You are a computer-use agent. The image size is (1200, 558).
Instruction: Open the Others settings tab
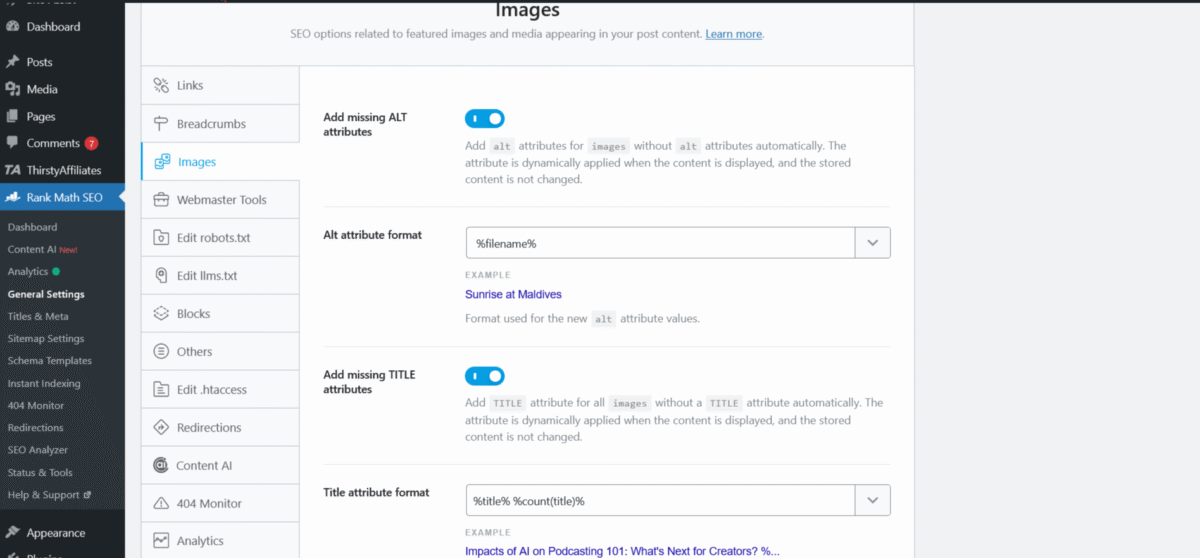click(x=194, y=352)
